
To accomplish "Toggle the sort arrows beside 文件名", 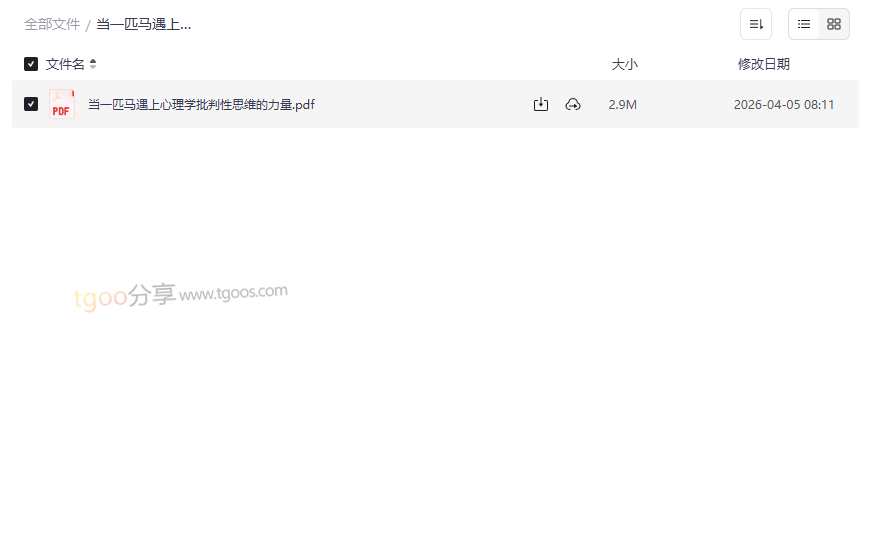I will tap(93, 64).
